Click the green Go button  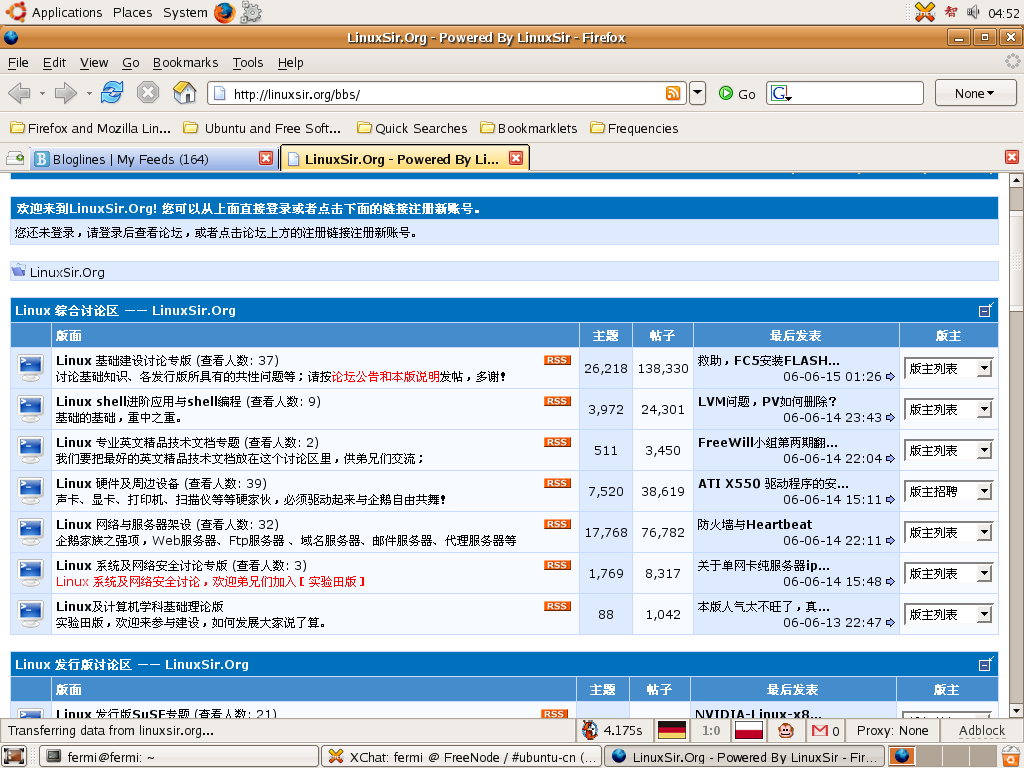[737, 93]
